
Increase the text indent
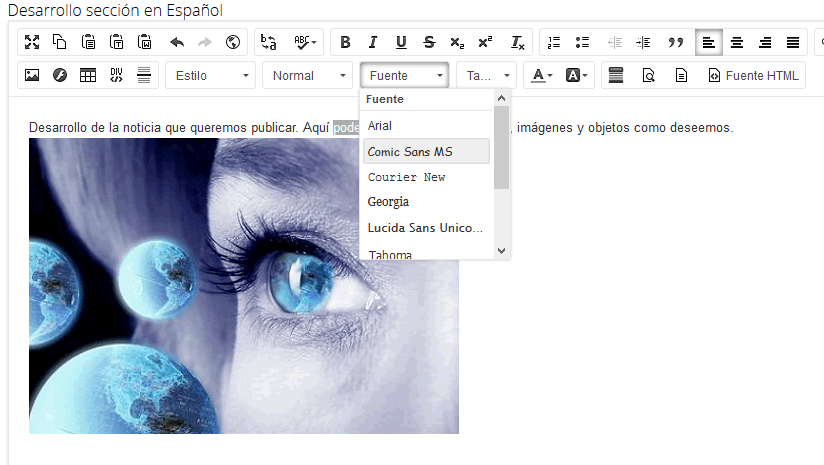643,42
